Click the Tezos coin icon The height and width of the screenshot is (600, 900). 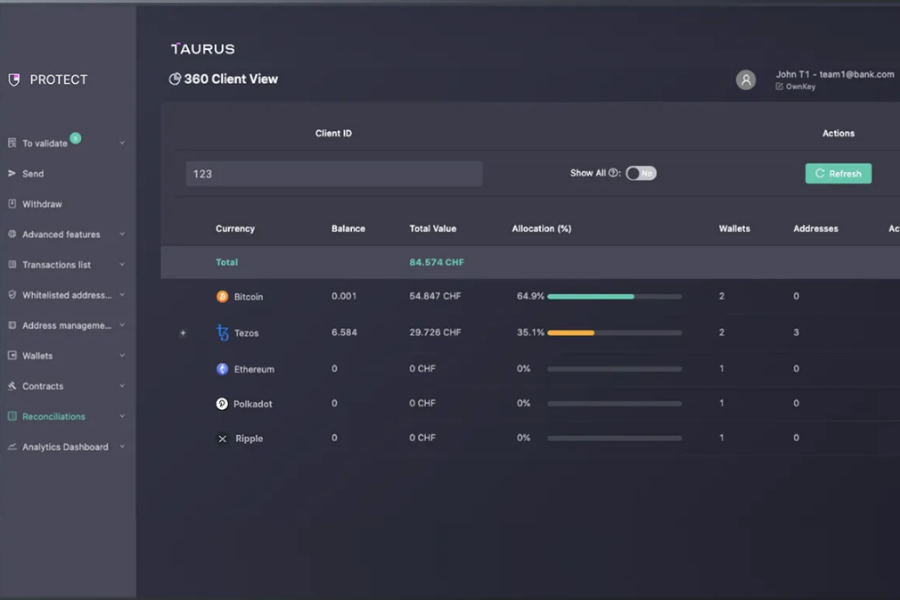[x=222, y=332]
